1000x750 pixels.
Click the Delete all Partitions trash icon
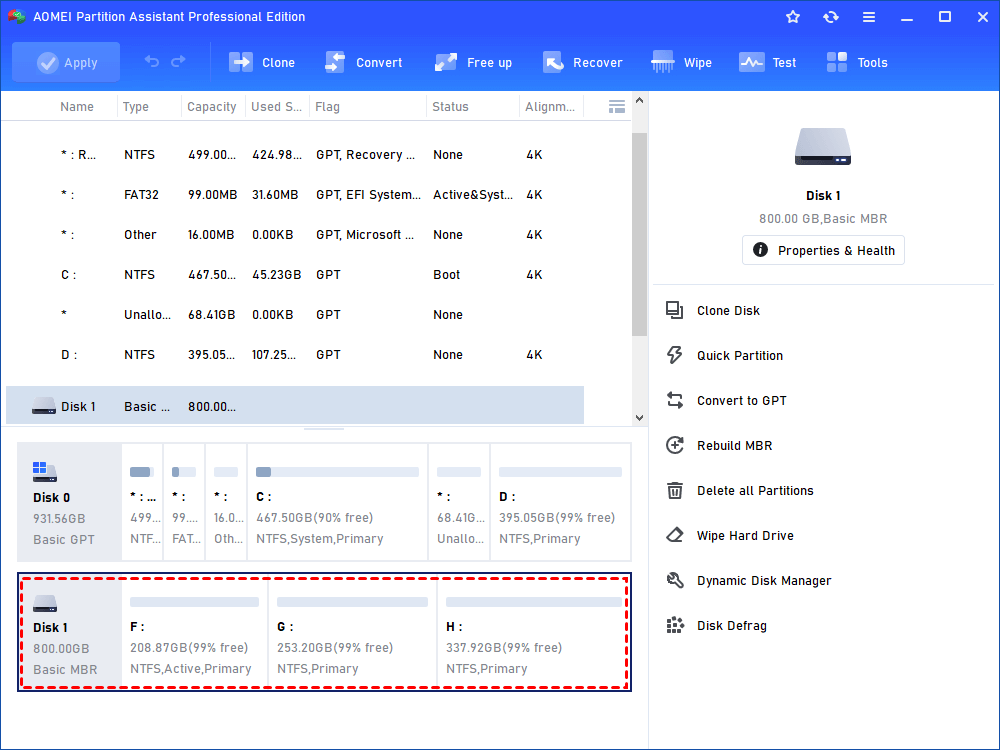pyautogui.click(x=675, y=490)
